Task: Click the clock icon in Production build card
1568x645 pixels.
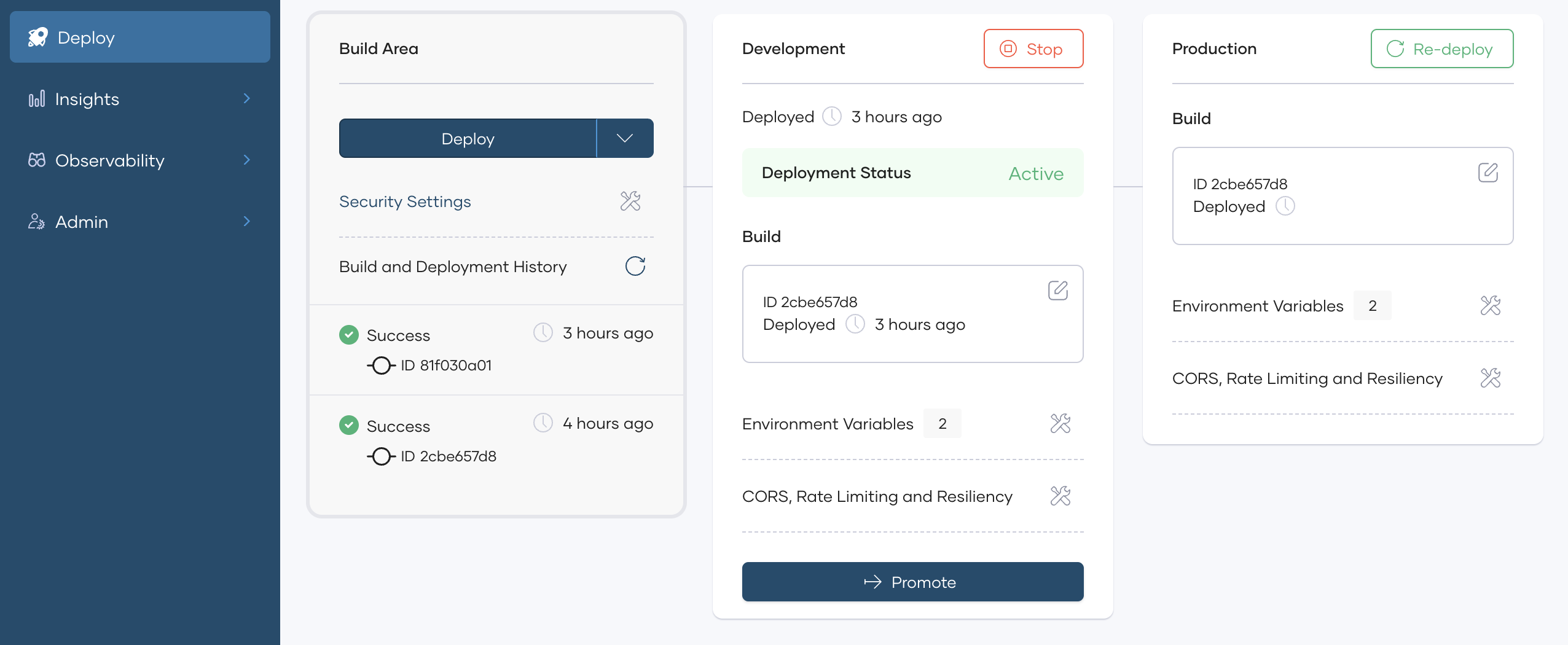Action: (x=1285, y=206)
